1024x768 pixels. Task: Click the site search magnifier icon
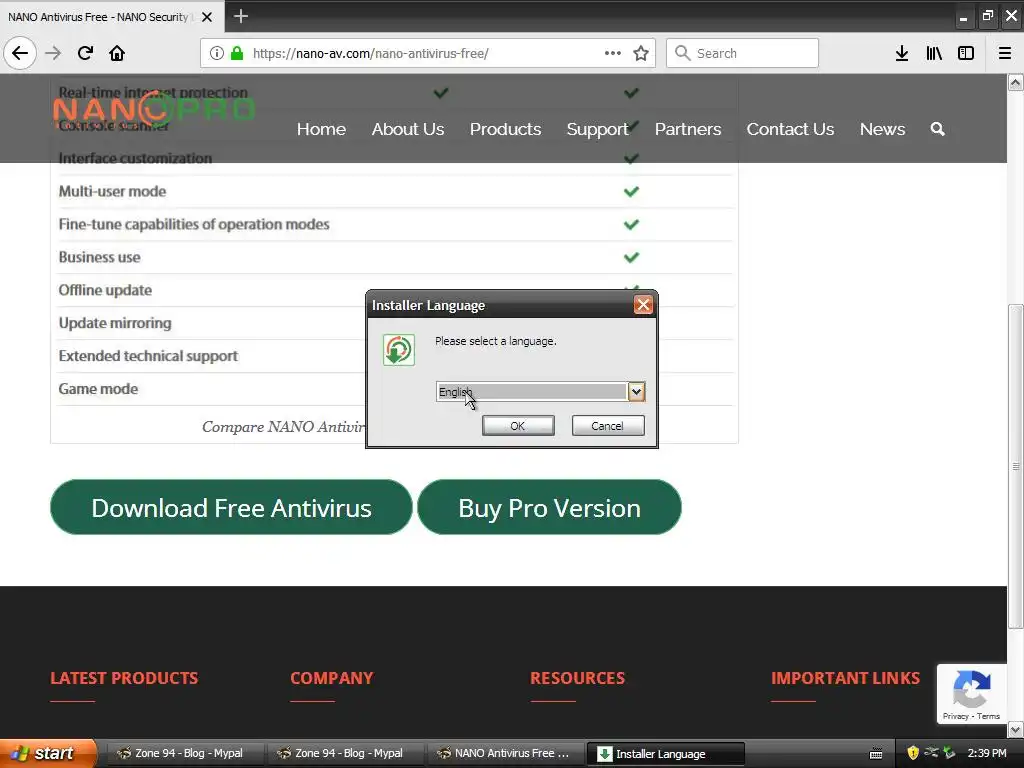(938, 129)
